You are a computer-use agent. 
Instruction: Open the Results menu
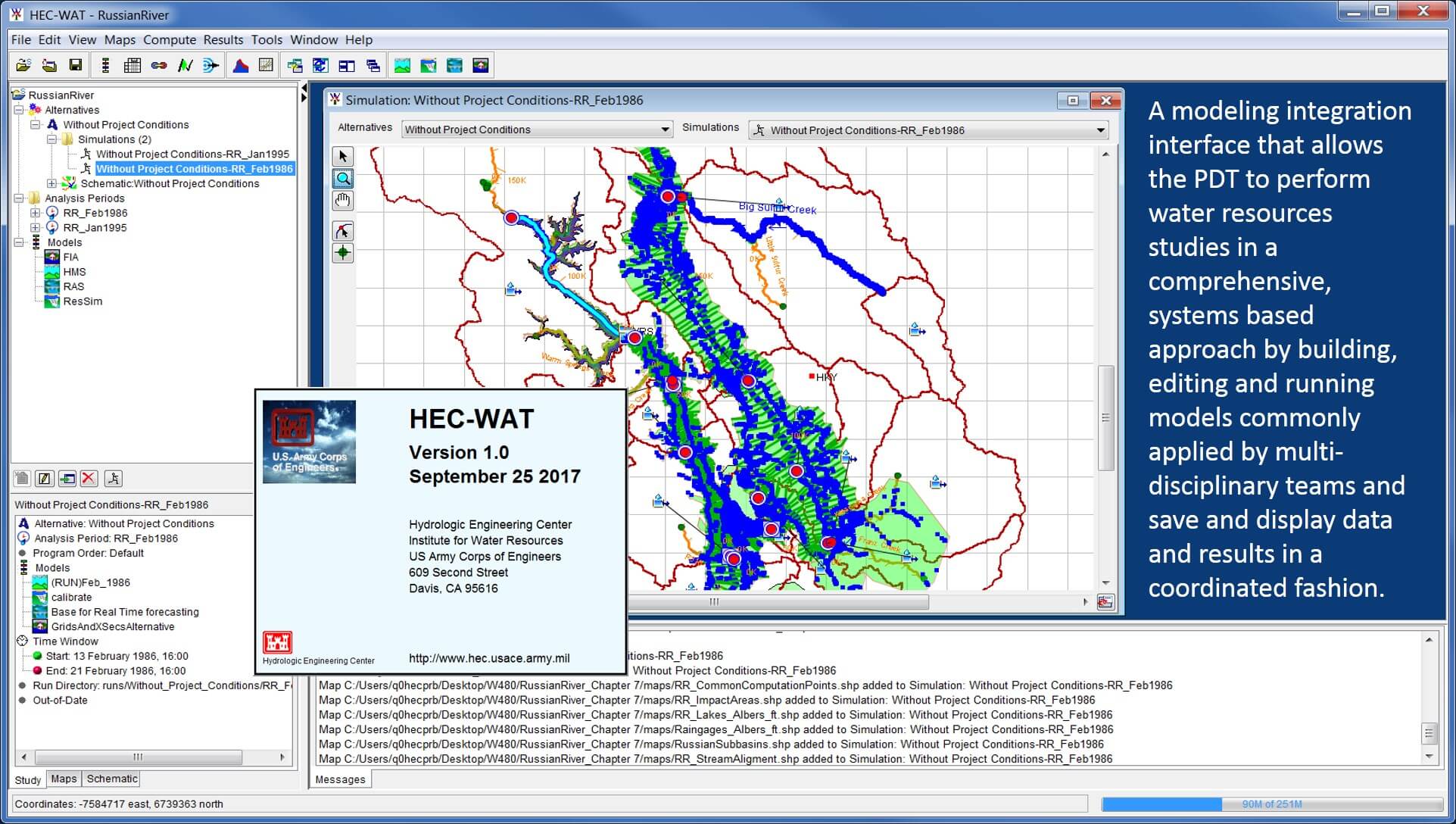(223, 40)
